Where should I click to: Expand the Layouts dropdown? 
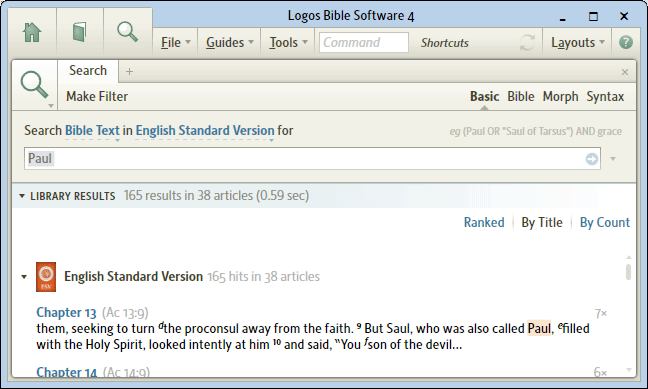pos(578,43)
